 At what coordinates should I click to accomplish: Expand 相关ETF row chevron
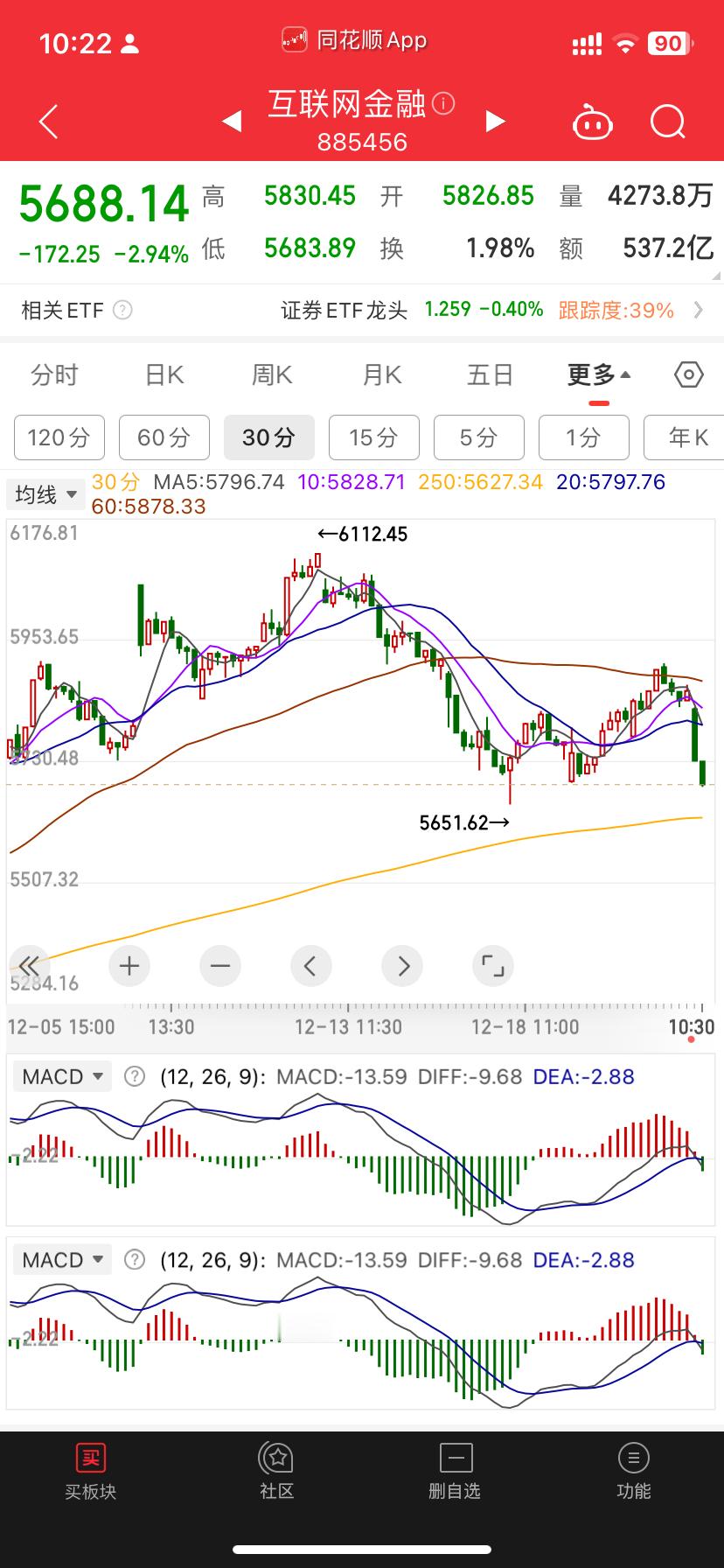tap(698, 310)
